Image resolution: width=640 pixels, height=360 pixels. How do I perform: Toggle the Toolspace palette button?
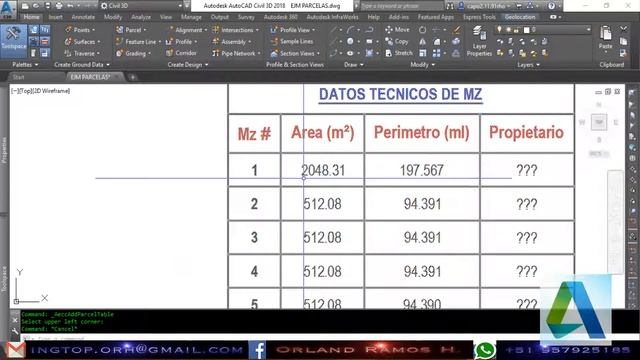coord(13,41)
